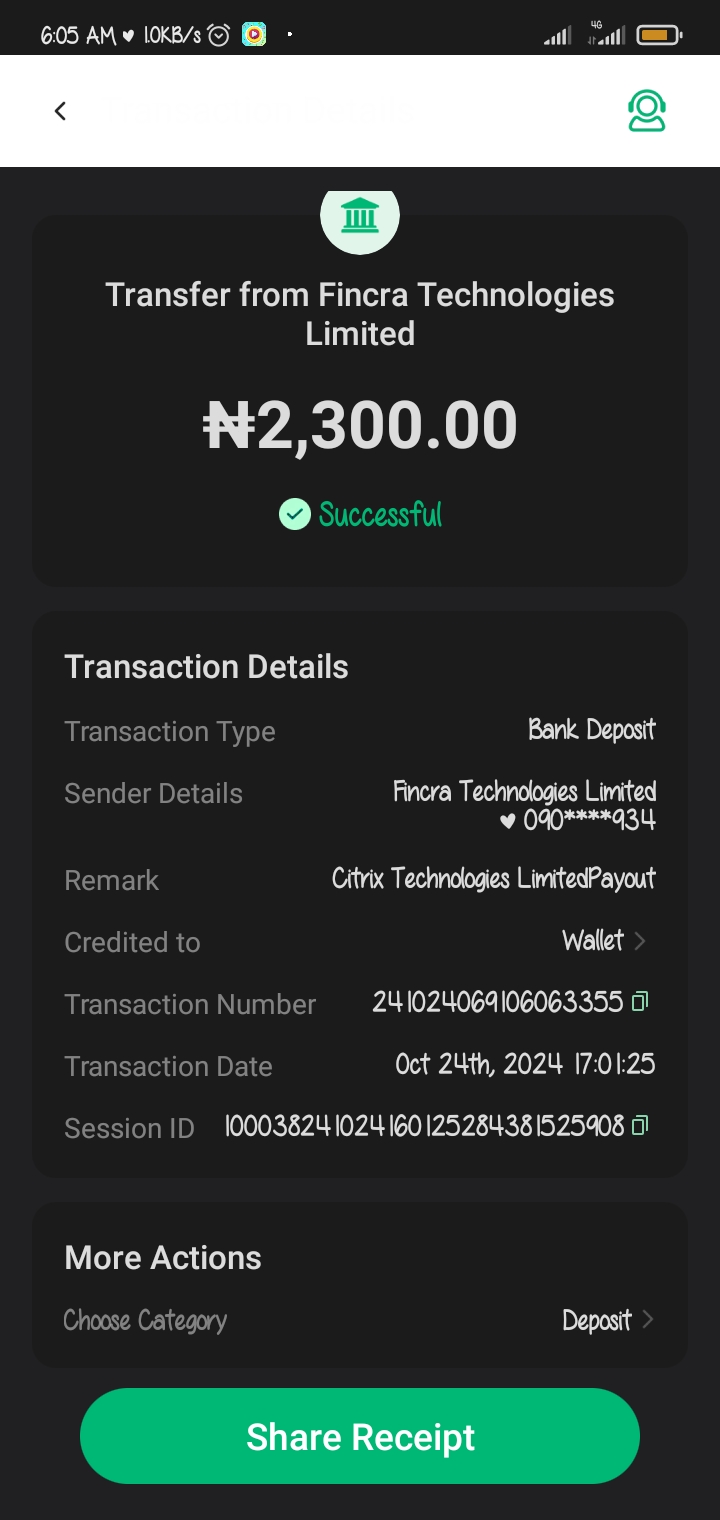Tap the sender phone number 090****934

click(x=589, y=821)
